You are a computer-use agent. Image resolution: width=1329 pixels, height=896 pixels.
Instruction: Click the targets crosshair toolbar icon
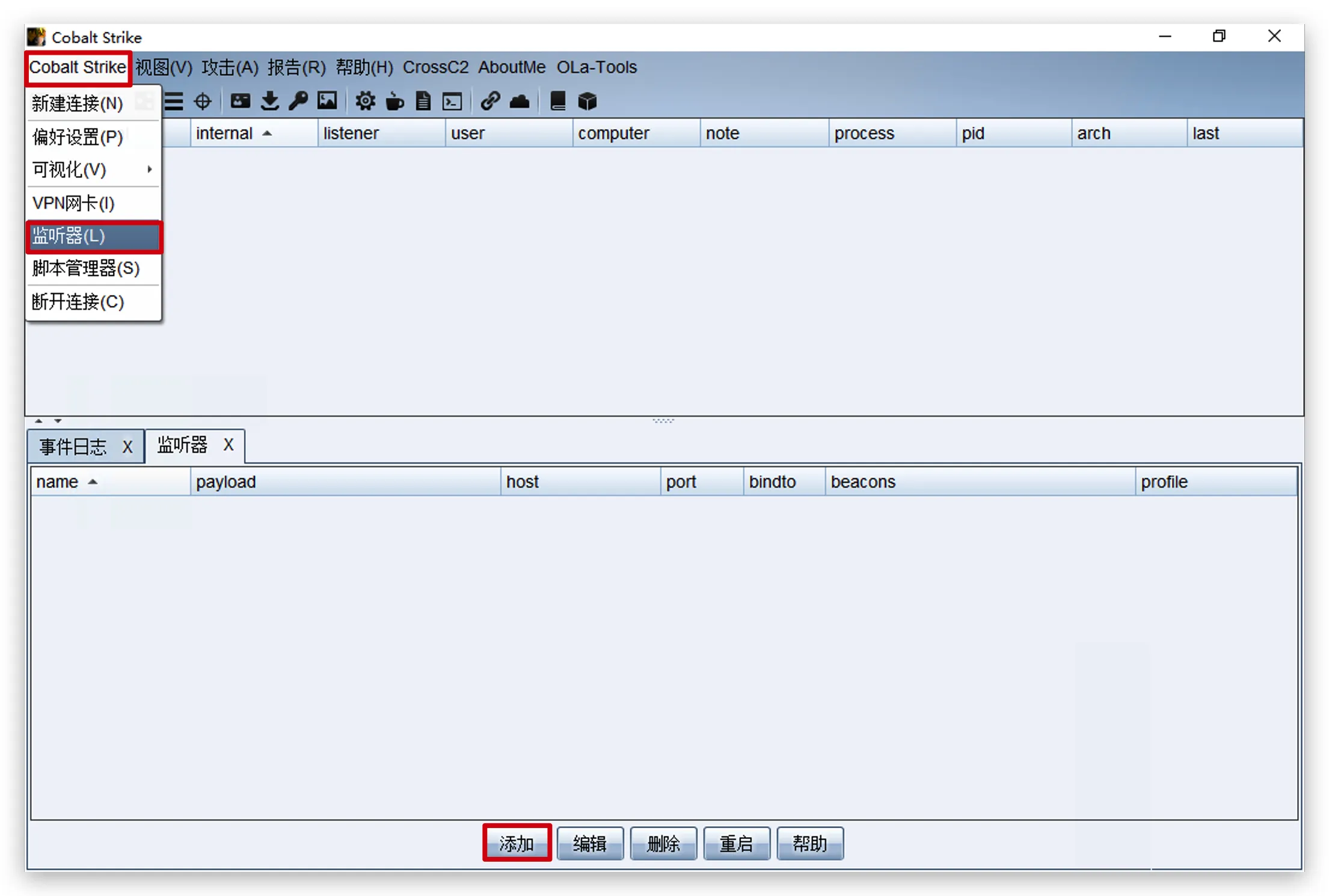tap(203, 101)
